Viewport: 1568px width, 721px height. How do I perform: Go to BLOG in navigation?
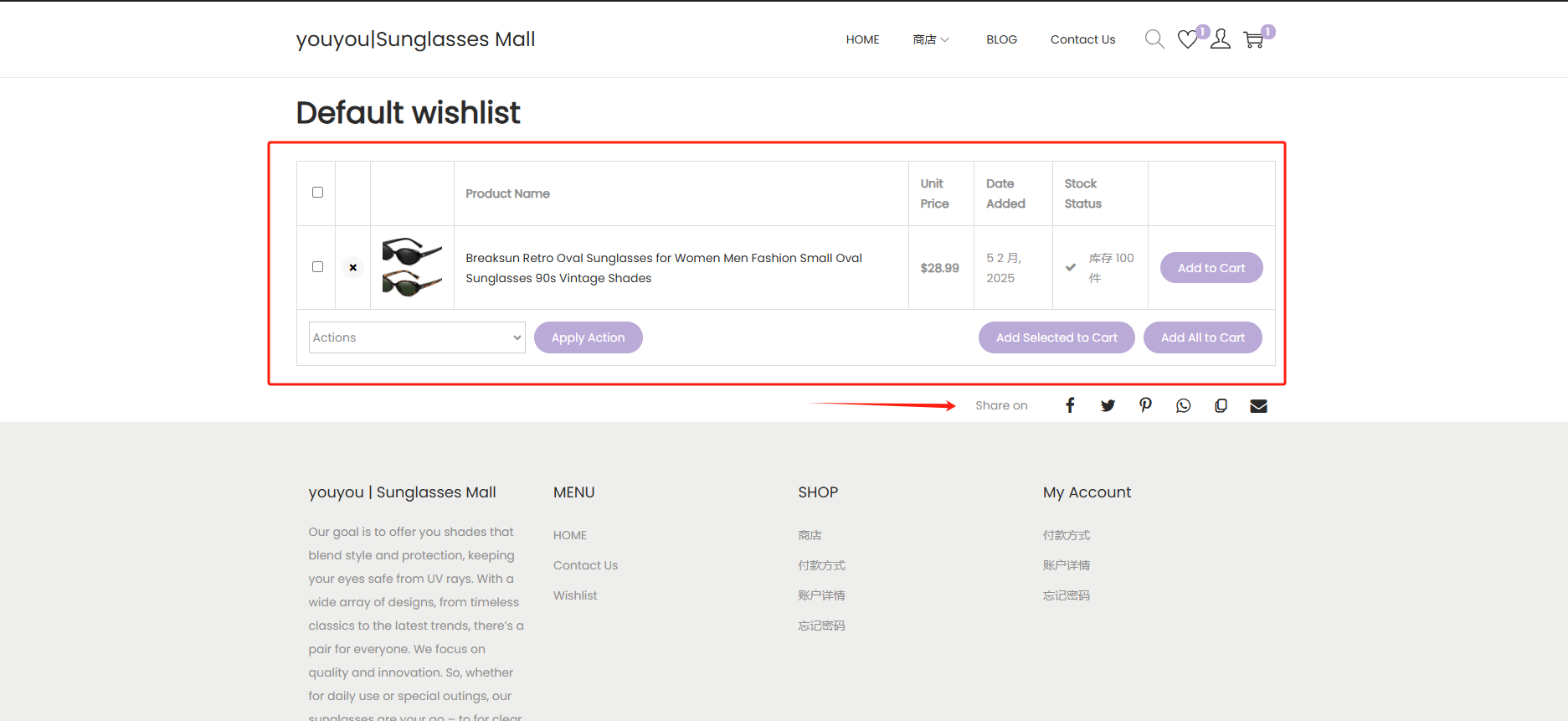1001,39
